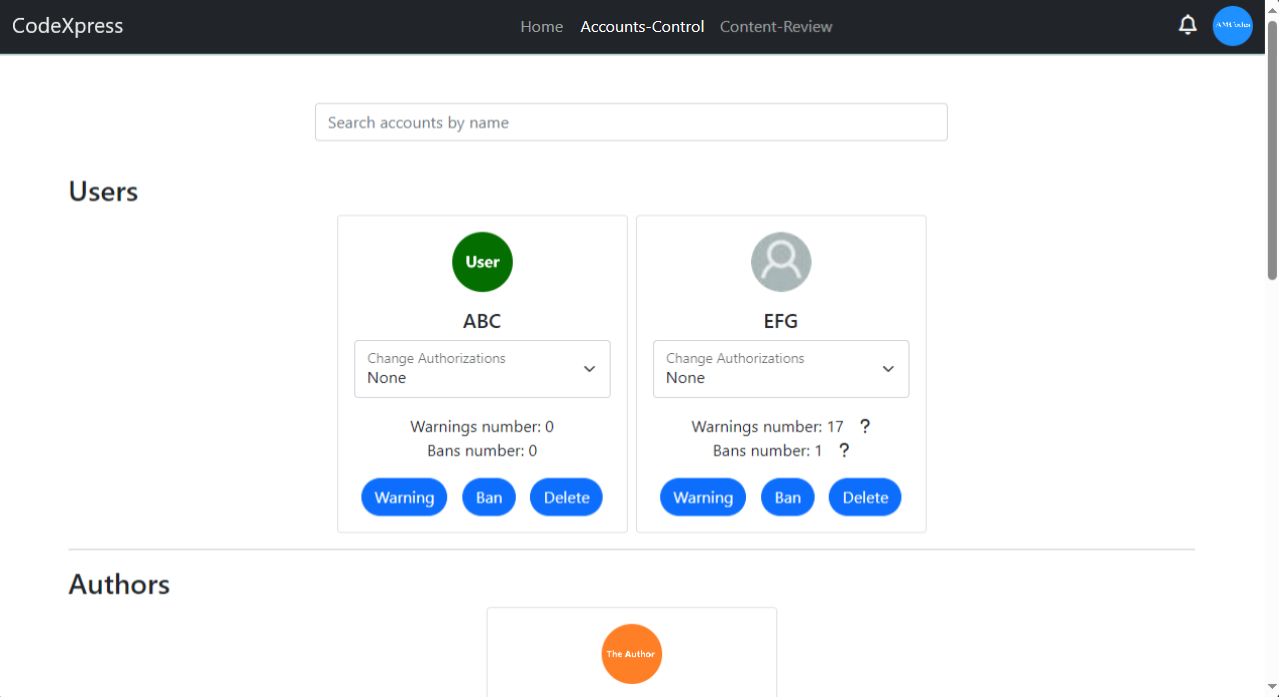Send a Warning to user EFG
Viewport: 1280px width, 700px height.
coord(703,497)
